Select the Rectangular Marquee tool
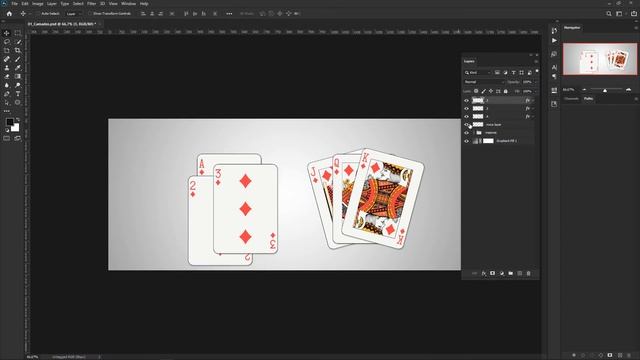The image size is (640, 360). click(18, 33)
